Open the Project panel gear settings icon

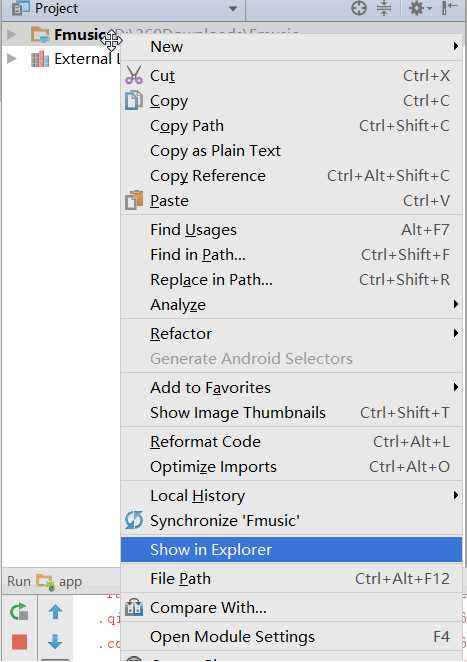click(419, 8)
